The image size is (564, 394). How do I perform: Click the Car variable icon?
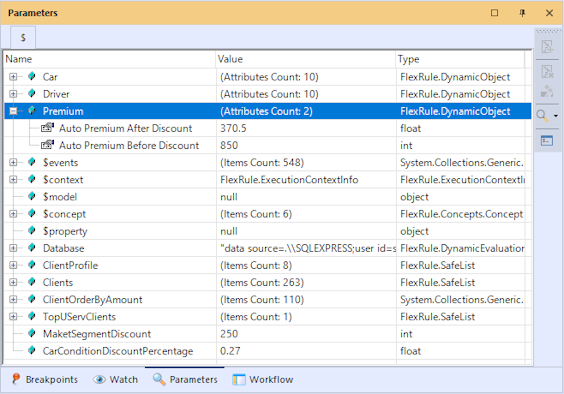tap(32, 76)
